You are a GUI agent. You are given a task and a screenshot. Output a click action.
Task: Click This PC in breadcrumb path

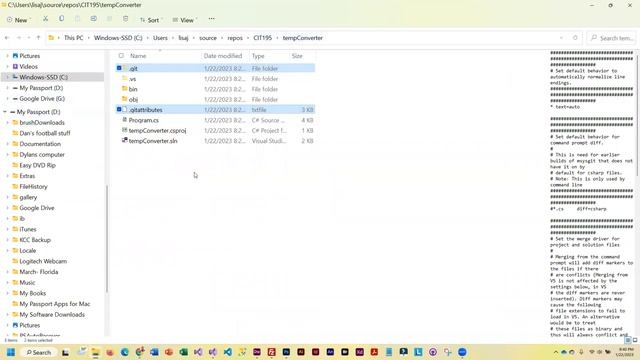click(x=73, y=38)
